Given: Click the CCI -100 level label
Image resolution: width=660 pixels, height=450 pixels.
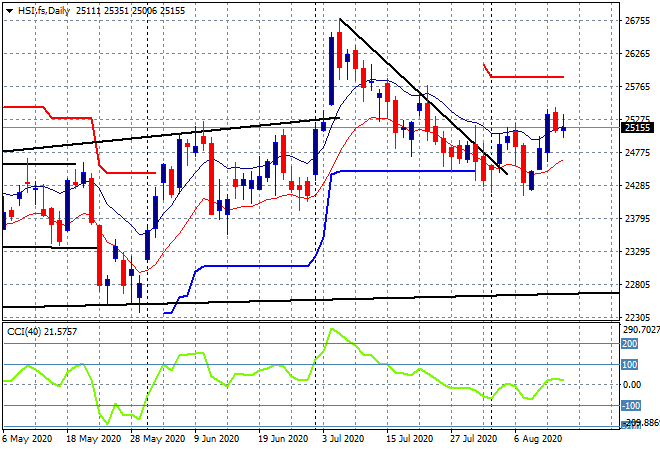Looking at the screenshot, I should 631,406.
